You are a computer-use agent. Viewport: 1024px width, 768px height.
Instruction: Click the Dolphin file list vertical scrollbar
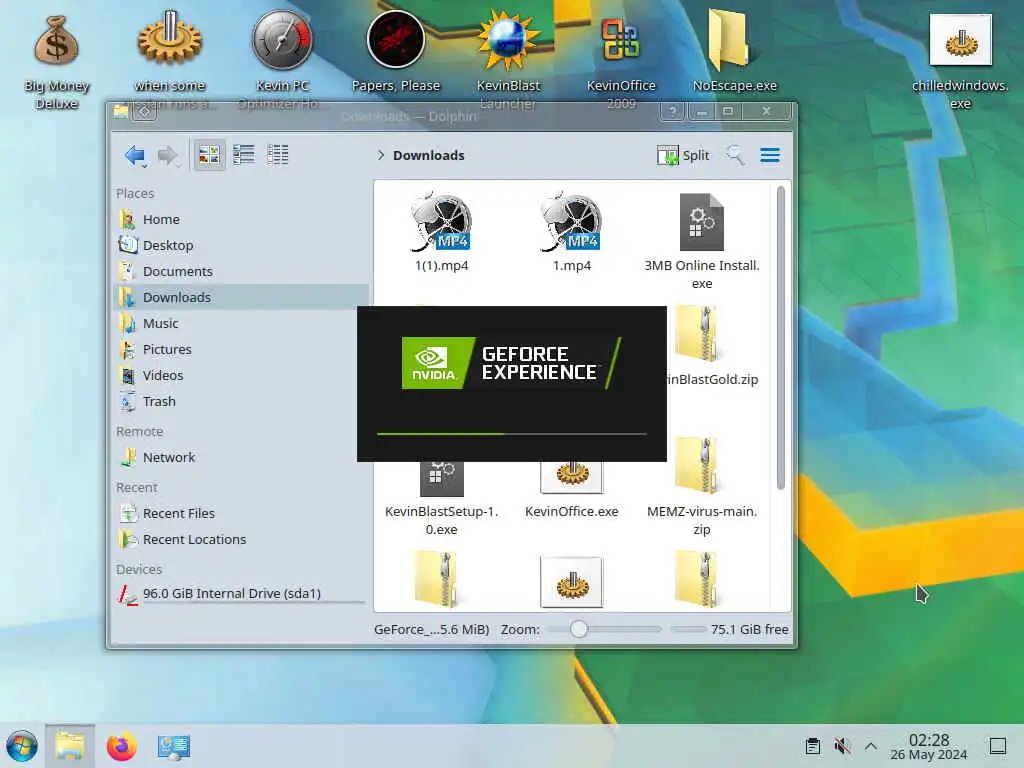(x=780, y=338)
